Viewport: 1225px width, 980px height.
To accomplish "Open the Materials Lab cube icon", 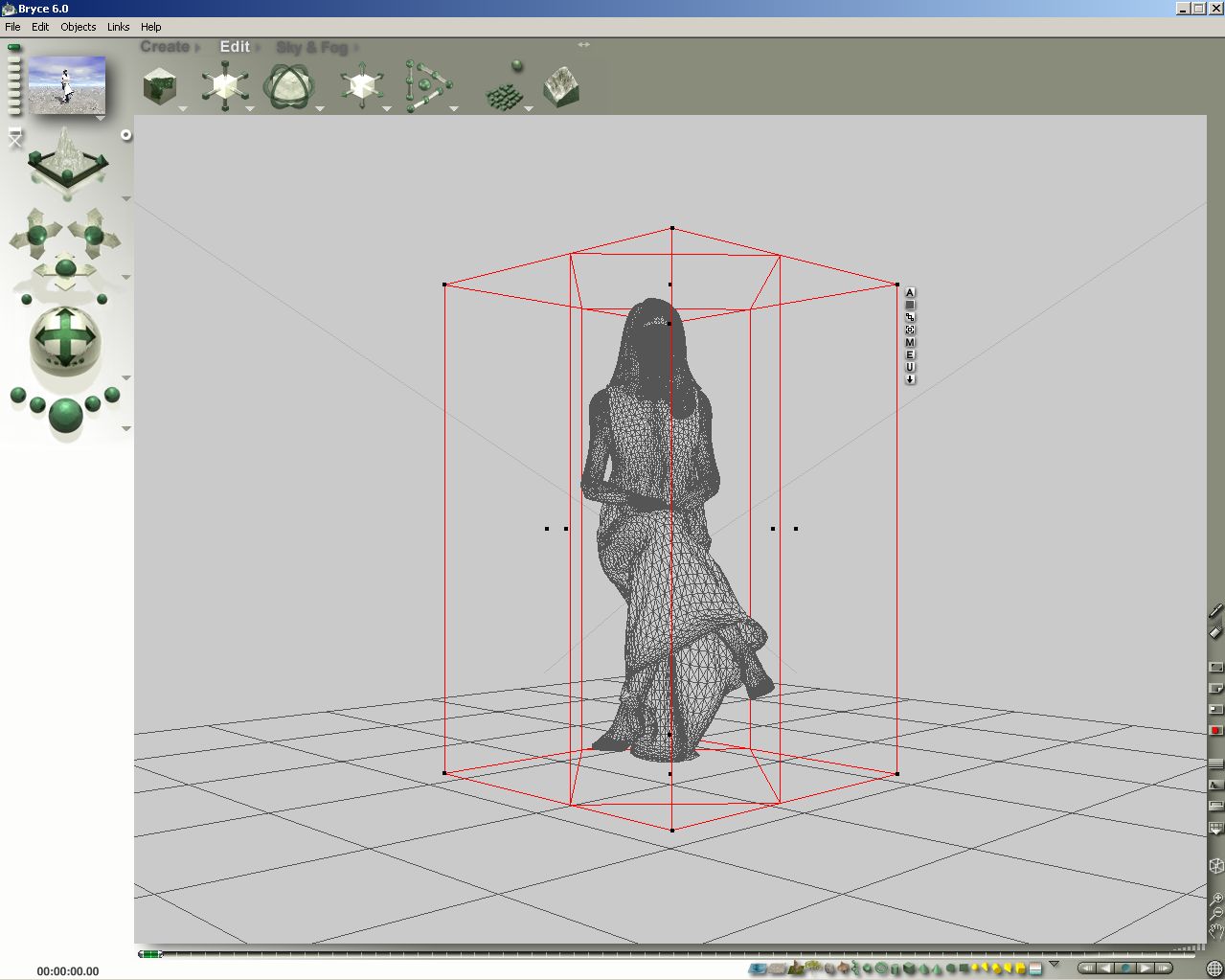I will click(159, 86).
